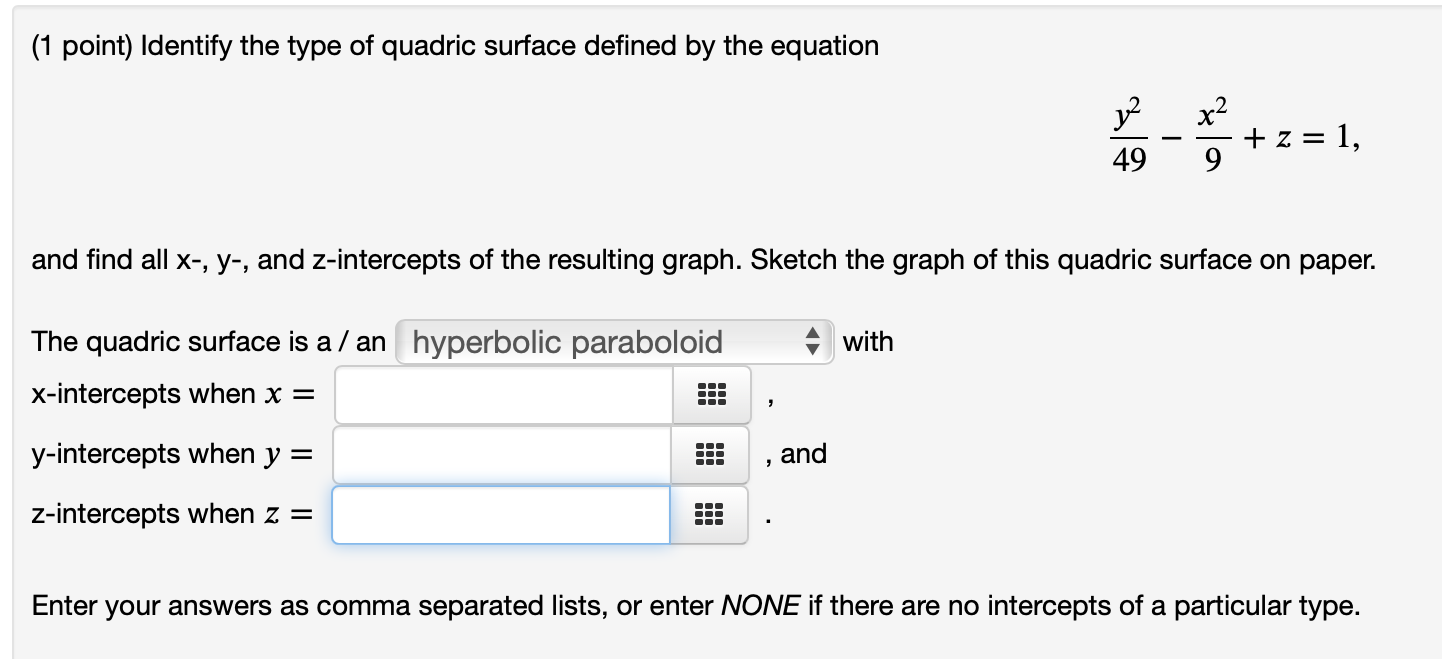Open equation editor icon beside y-intercepts field
This screenshot has height=659, width=1442.
709,455
